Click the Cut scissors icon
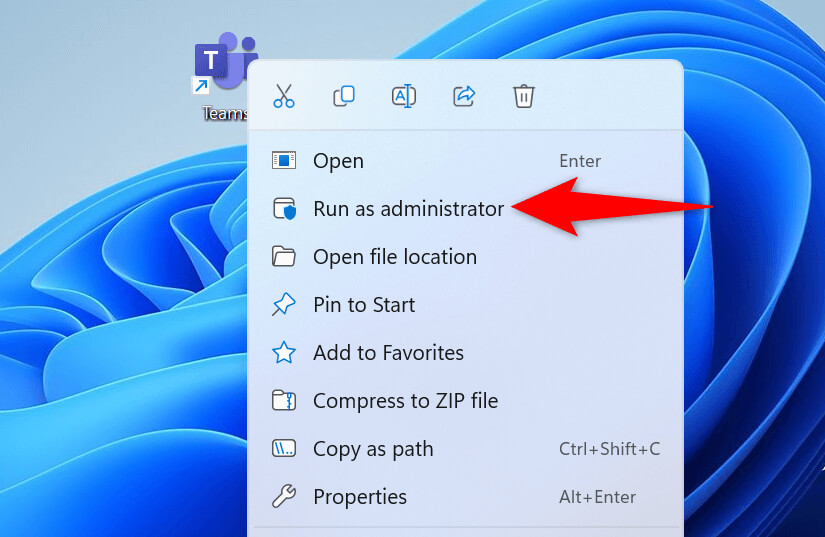 pos(284,96)
